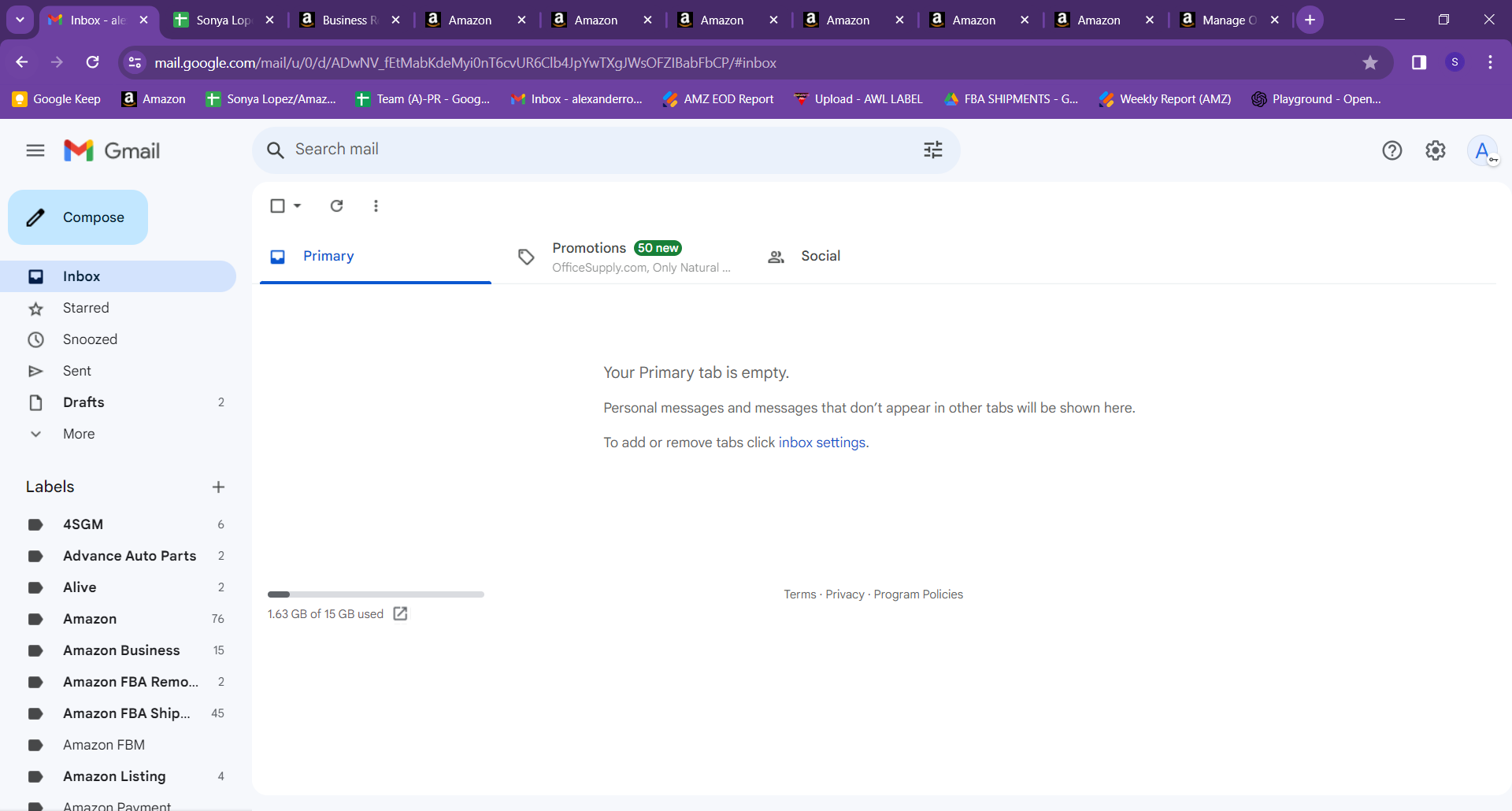
Task: Go back in browser history
Action: pyautogui.click(x=22, y=62)
